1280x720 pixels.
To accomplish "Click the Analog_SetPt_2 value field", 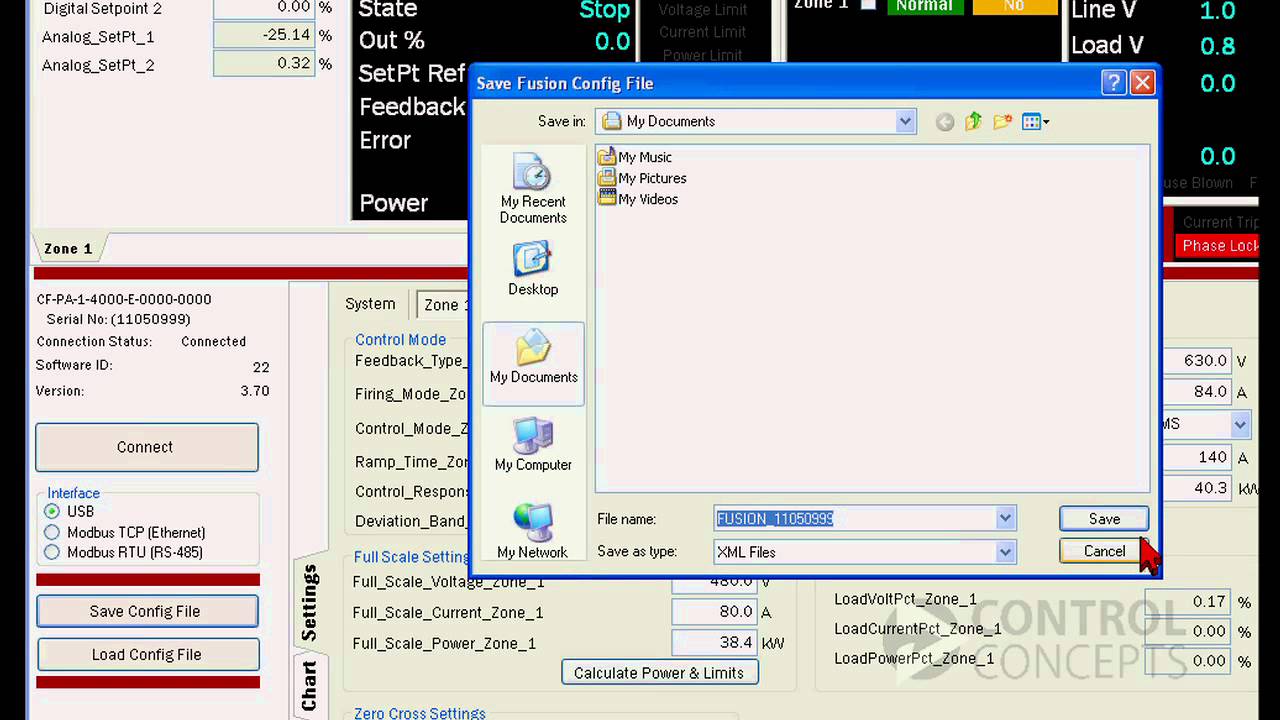I will click(264, 64).
